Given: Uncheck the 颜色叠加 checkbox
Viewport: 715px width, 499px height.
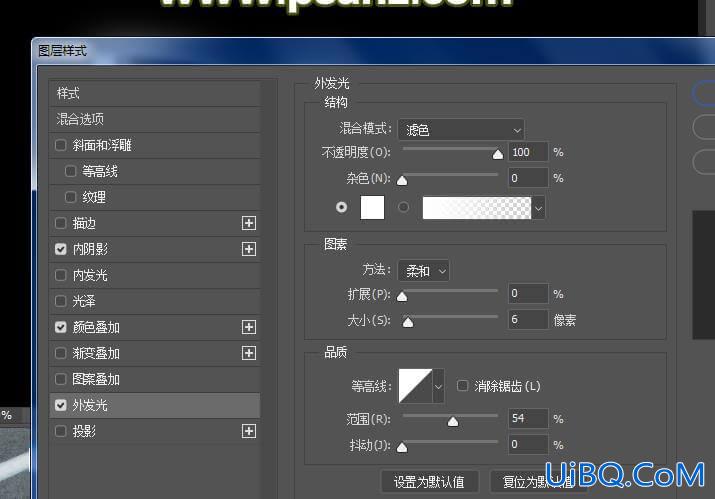Looking at the screenshot, I should click(61, 327).
